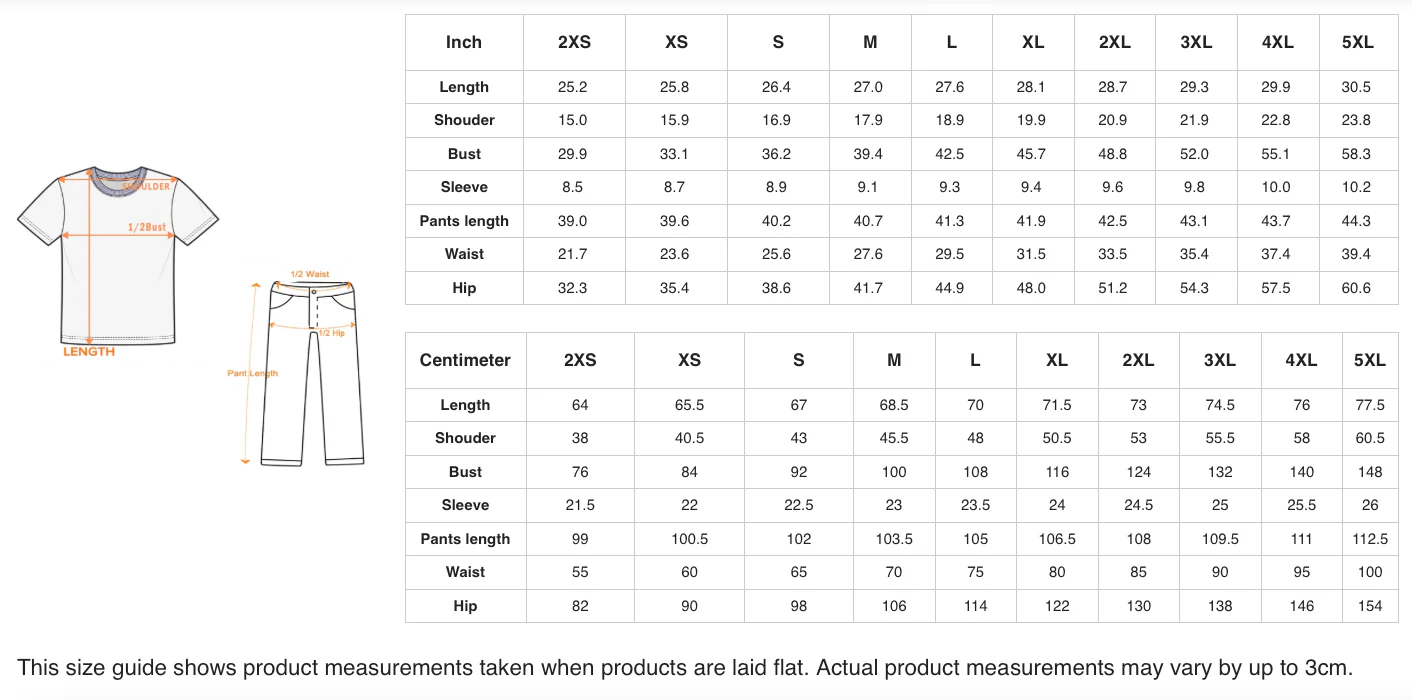This screenshot has height=700, width=1412.
Task: Click the XL column header in the Inch table
Action: 1033,42
